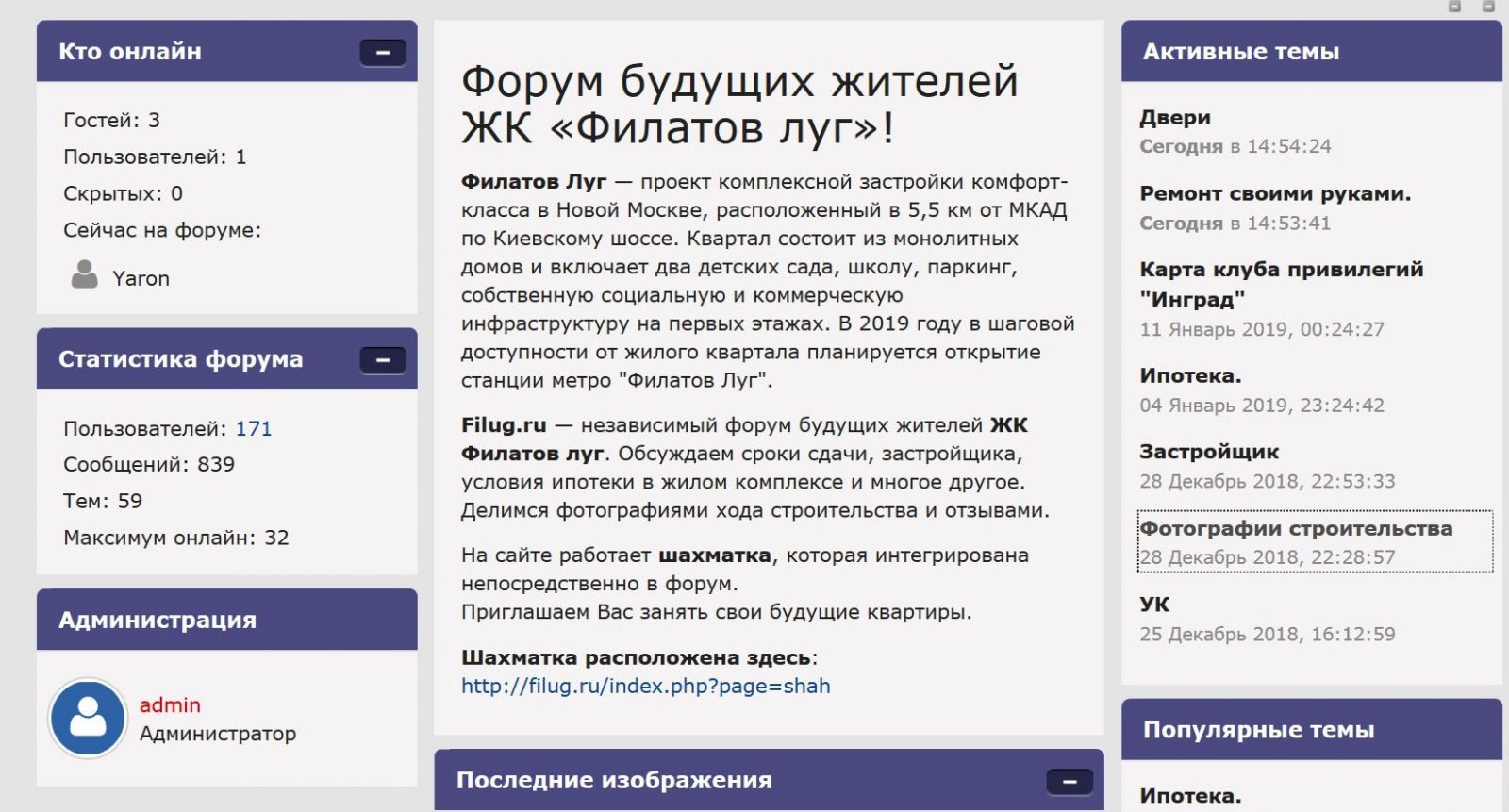Open the Yaron user profile link

[x=141, y=278]
